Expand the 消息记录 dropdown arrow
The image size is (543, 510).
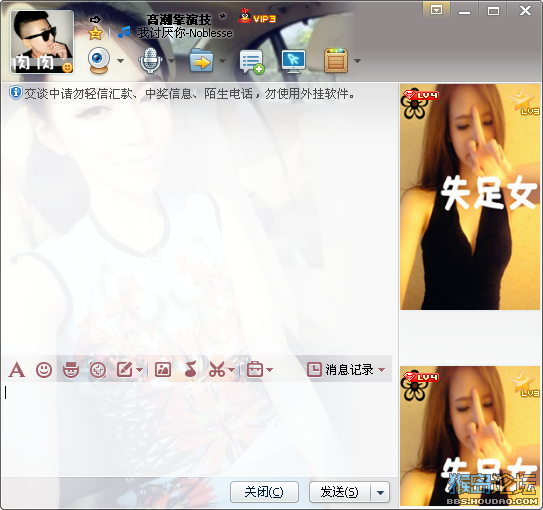tap(381, 370)
